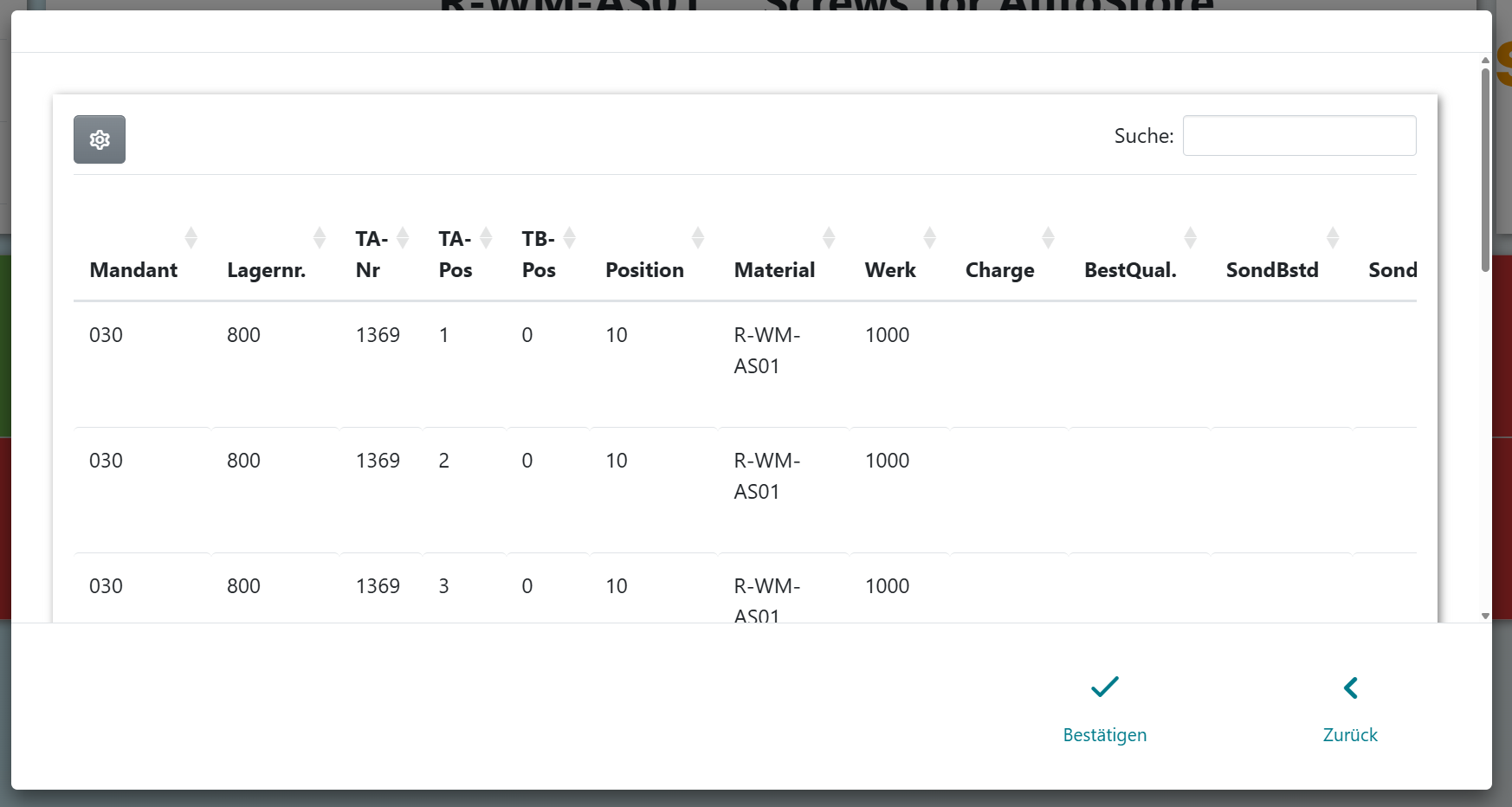
Task: Click the Charge column header
Action: (999, 270)
